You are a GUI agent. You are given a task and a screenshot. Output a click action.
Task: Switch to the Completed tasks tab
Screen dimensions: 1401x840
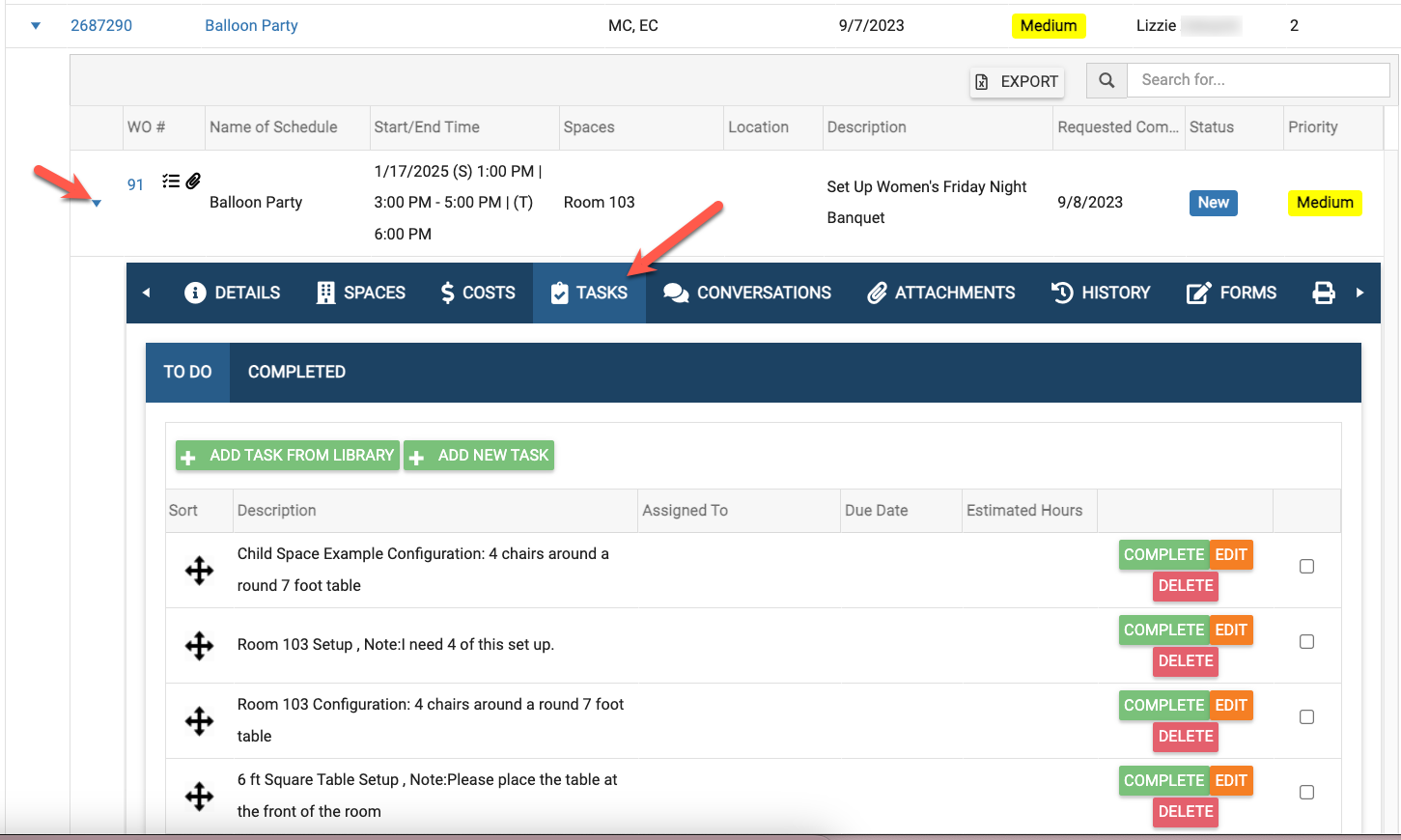(x=296, y=372)
